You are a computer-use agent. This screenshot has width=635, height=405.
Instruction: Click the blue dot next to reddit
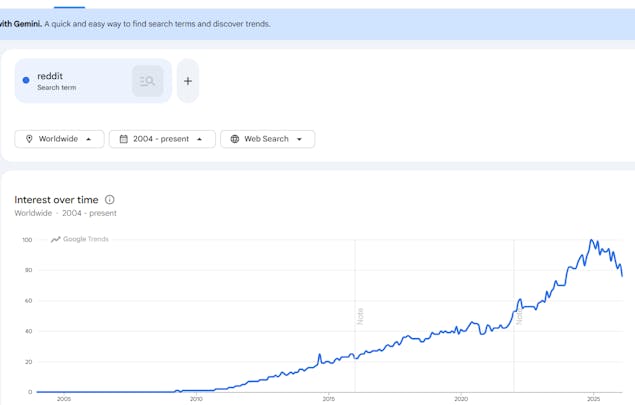26,80
